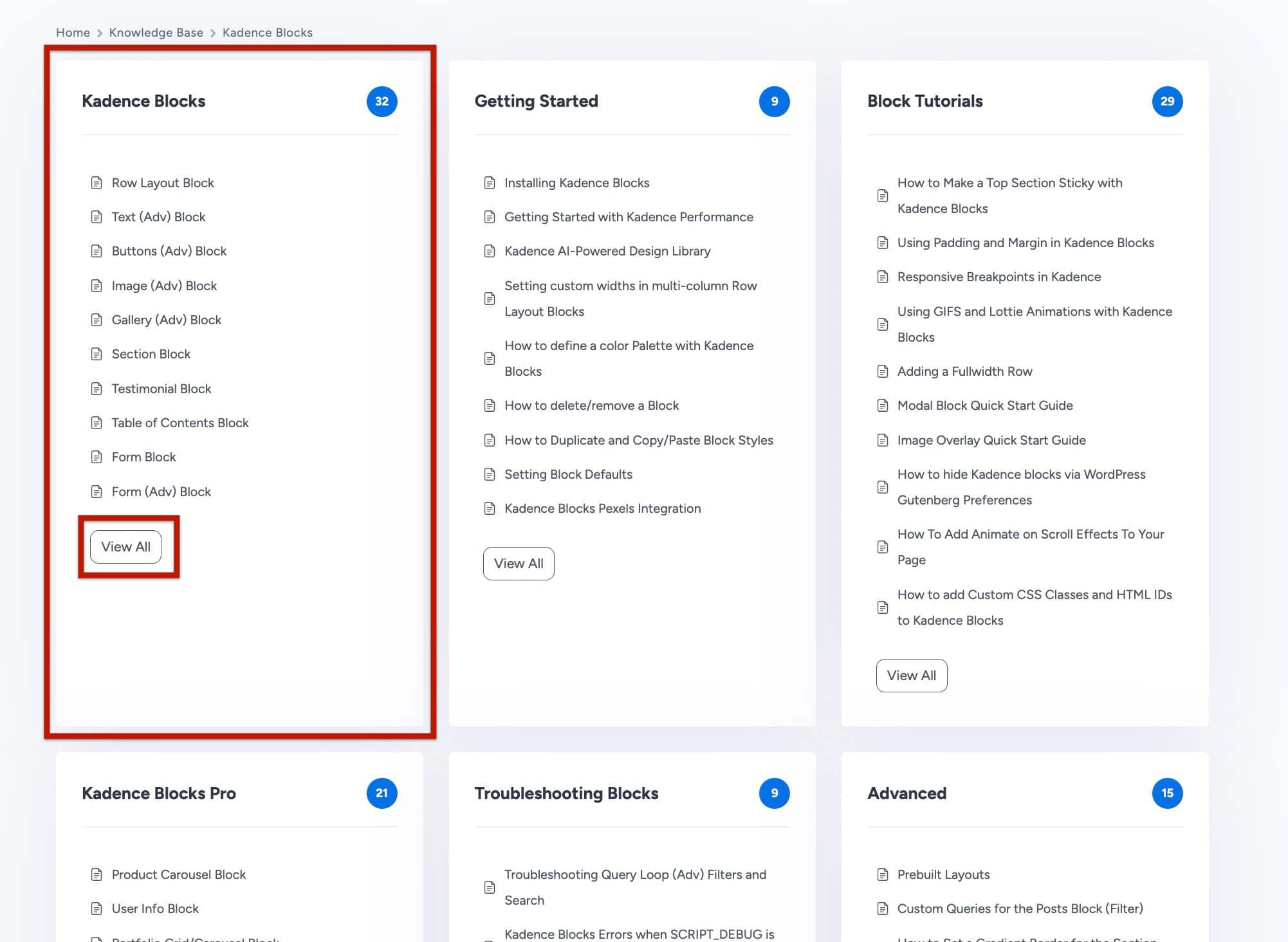Click the document icon beside Using Padding and Margin
The width and height of the screenshot is (1288, 942).
pyautogui.click(x=883, y=243)
